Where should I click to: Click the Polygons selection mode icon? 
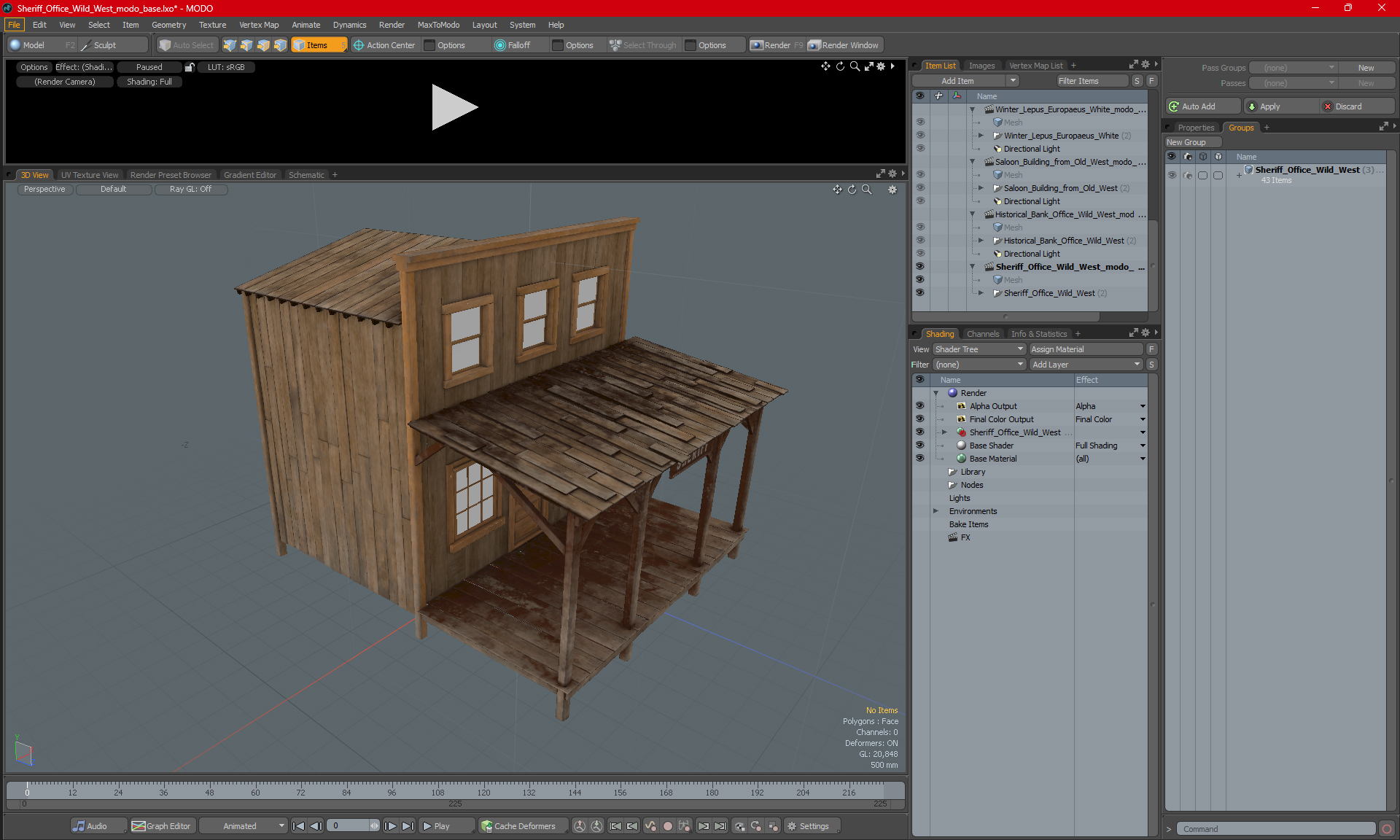click(263, 45)
